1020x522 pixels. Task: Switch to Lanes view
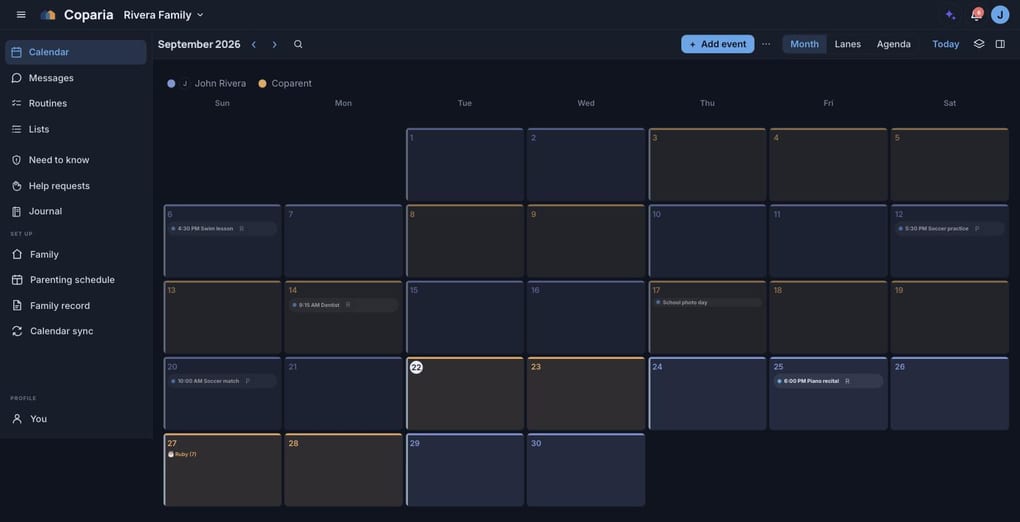[x=848, y=44]
